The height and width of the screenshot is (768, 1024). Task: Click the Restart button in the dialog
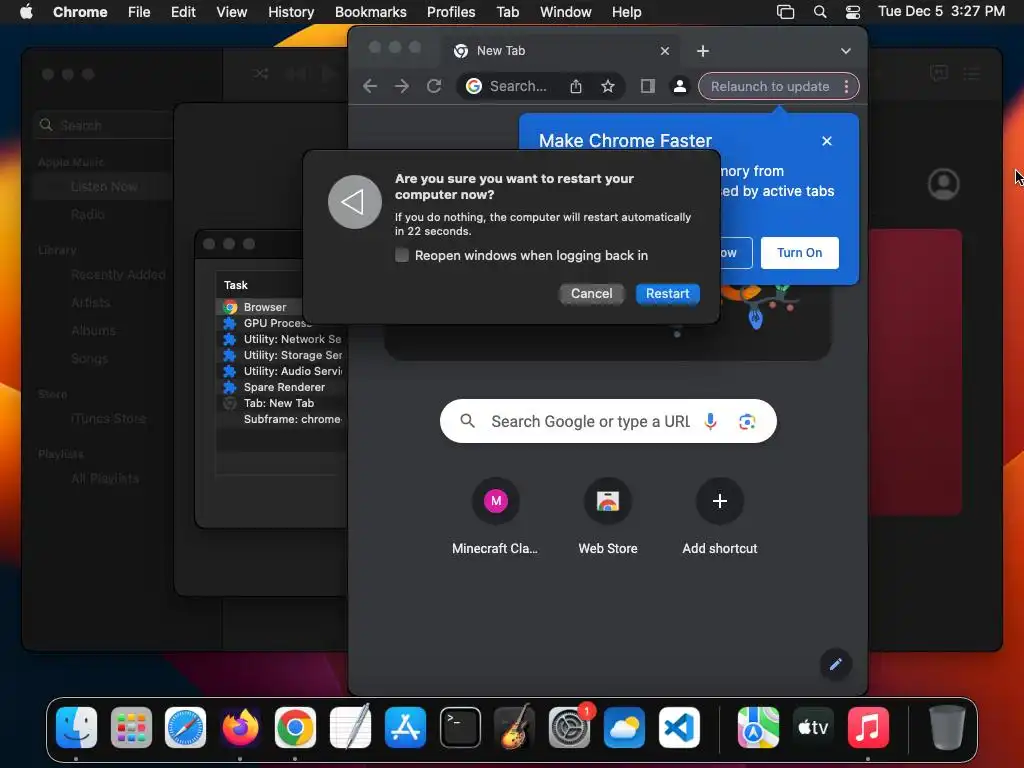click(667, 293)
